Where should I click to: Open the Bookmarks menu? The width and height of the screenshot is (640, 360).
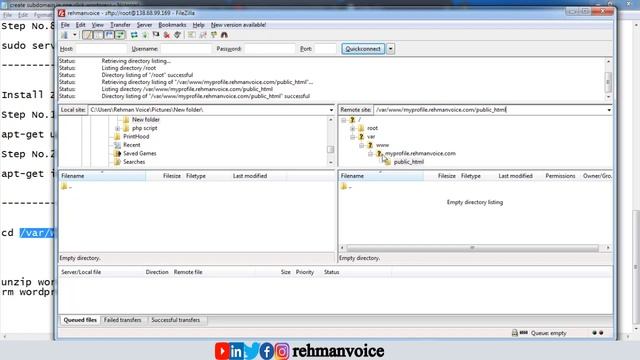click(x=172, y=25)
